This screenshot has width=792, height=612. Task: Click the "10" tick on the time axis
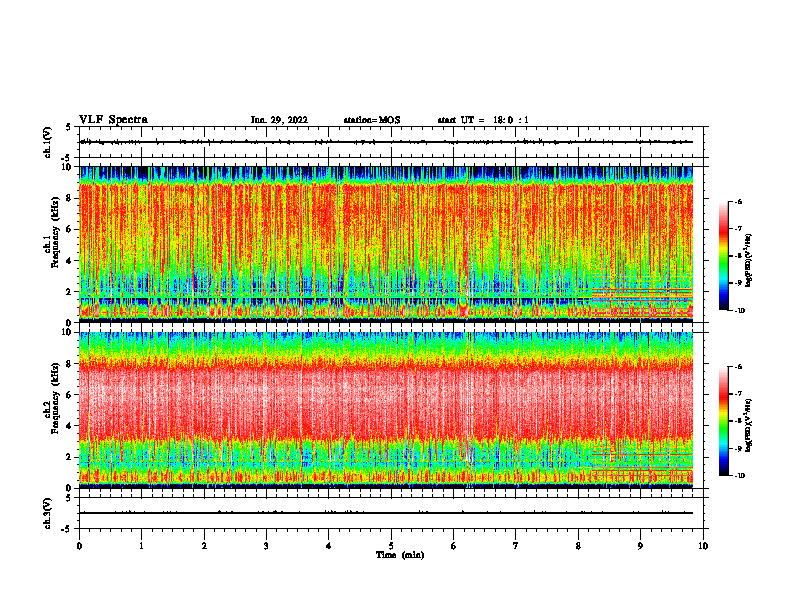coord(703,546)
